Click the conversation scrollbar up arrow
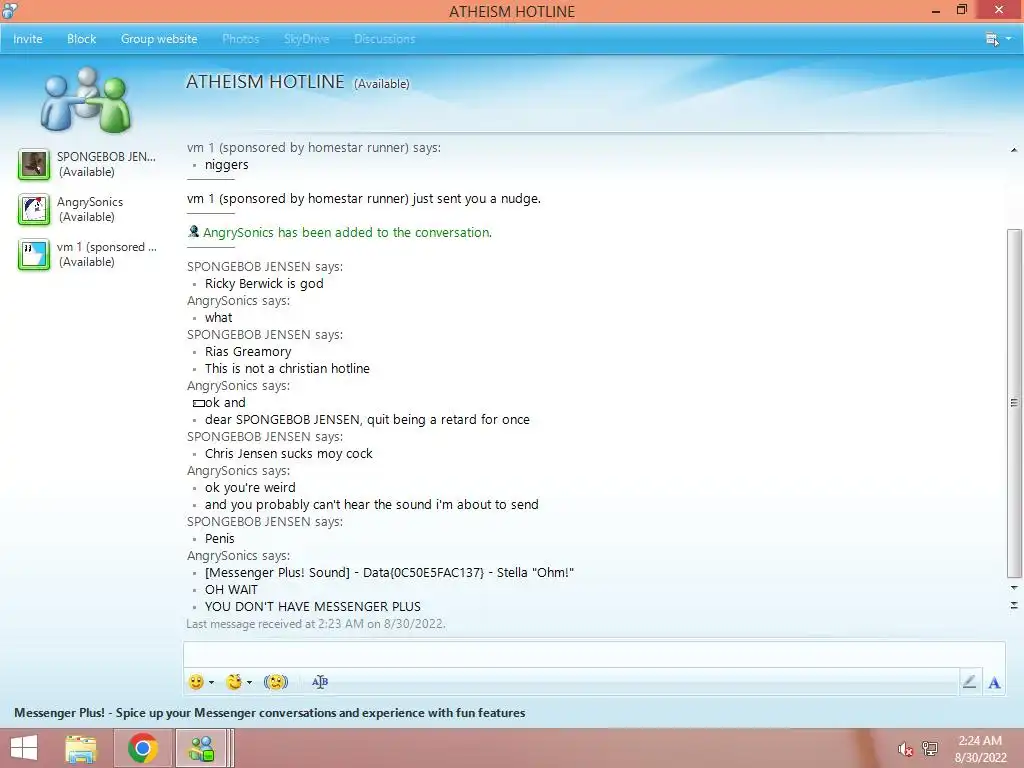The width and height of the screenshot is (1024, 768). pyautogui.click(x=1014, y=150)
